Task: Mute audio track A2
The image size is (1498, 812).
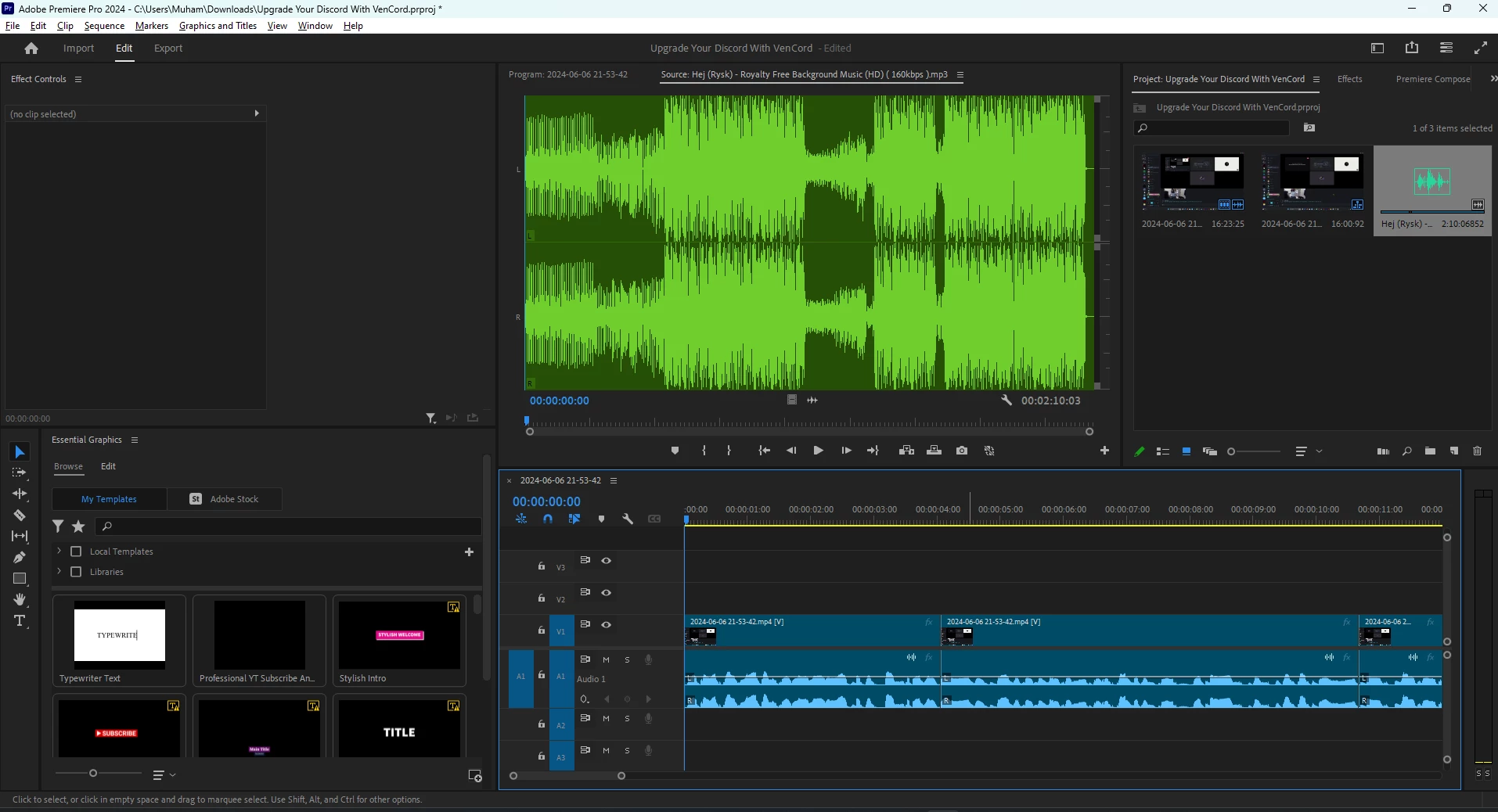Action: [x=606, y=719]
